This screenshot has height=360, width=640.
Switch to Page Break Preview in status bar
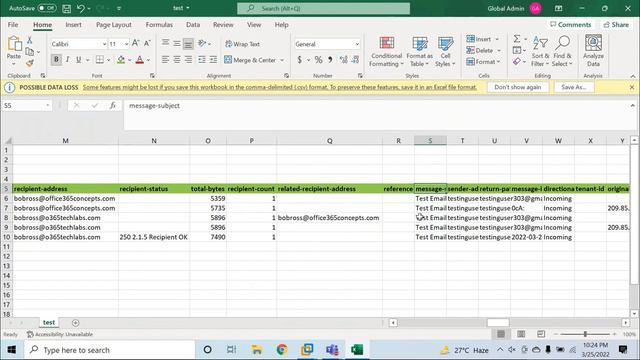pos(541,334)
